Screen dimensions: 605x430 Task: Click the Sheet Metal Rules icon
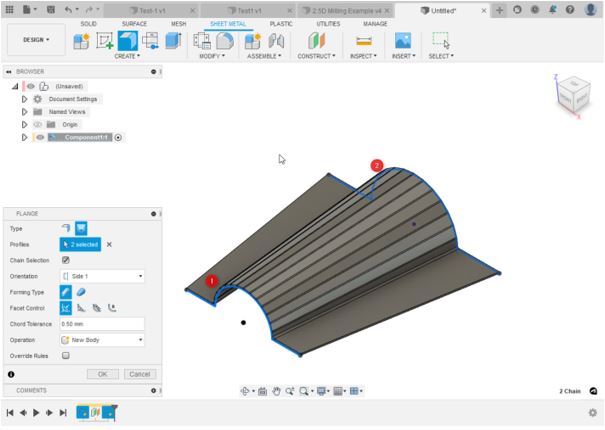pyautogui.click(x=201, y=41)
